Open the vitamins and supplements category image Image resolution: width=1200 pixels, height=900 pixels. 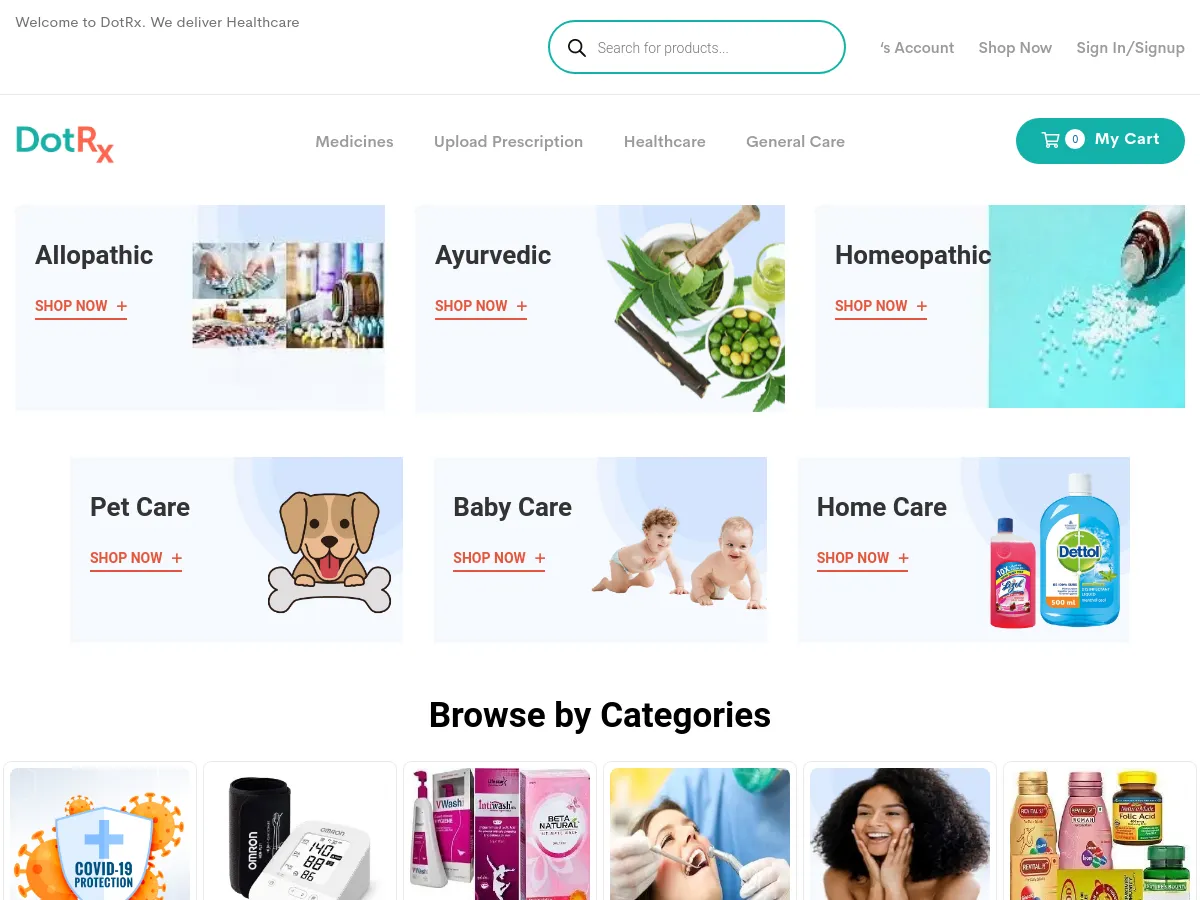click(1100, 834)
